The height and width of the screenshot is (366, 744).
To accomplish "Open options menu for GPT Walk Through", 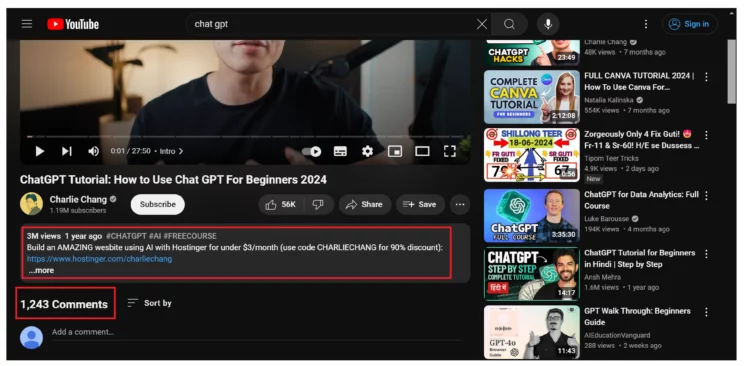I will 706,312.
